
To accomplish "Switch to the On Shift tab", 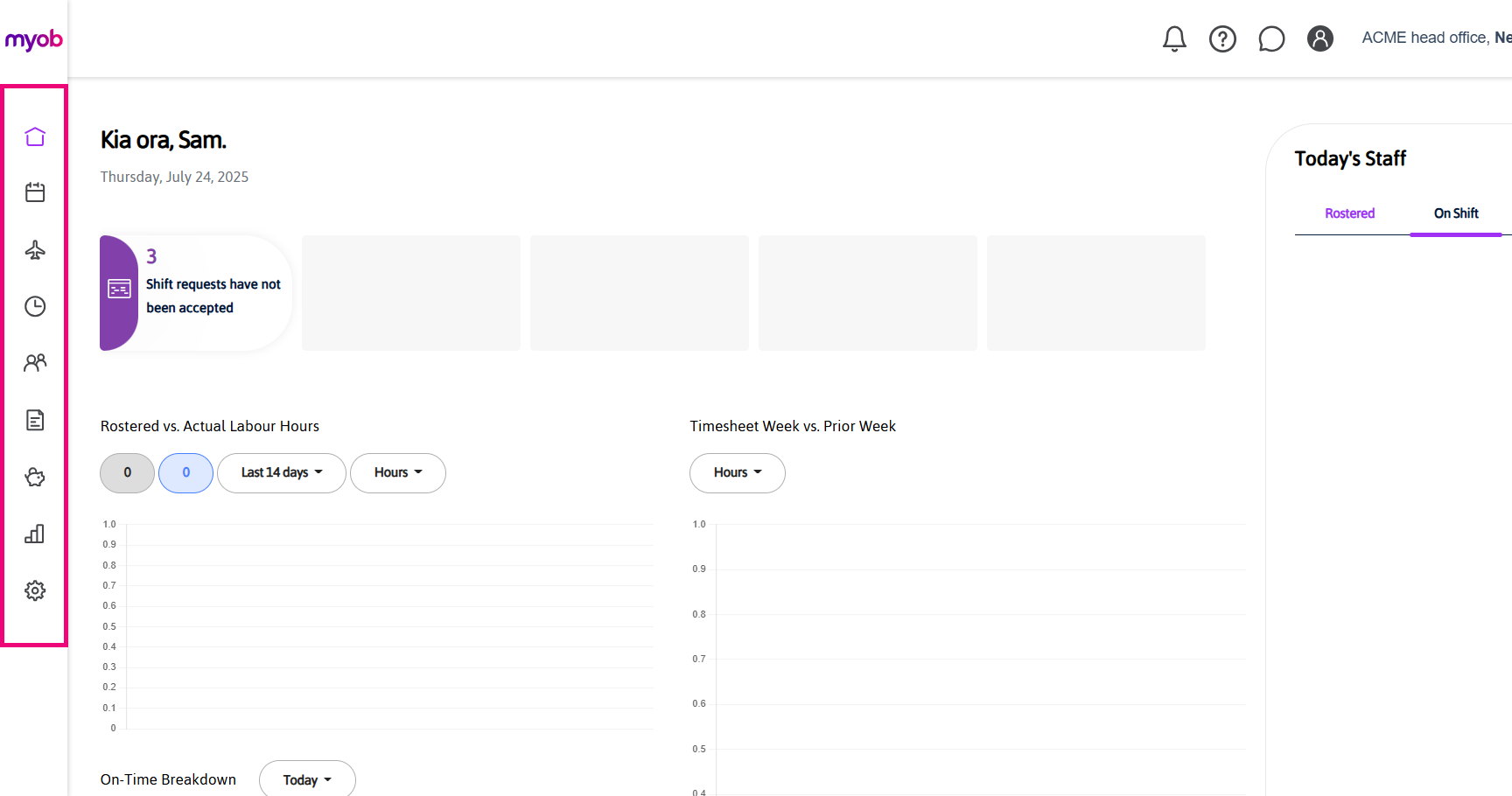I will click(x=1456, y=213).
